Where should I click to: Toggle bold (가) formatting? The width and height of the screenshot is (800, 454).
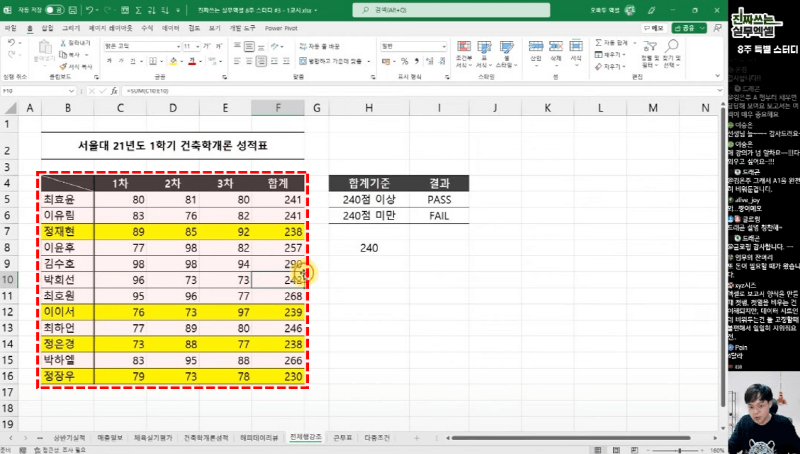click(109, 61)
